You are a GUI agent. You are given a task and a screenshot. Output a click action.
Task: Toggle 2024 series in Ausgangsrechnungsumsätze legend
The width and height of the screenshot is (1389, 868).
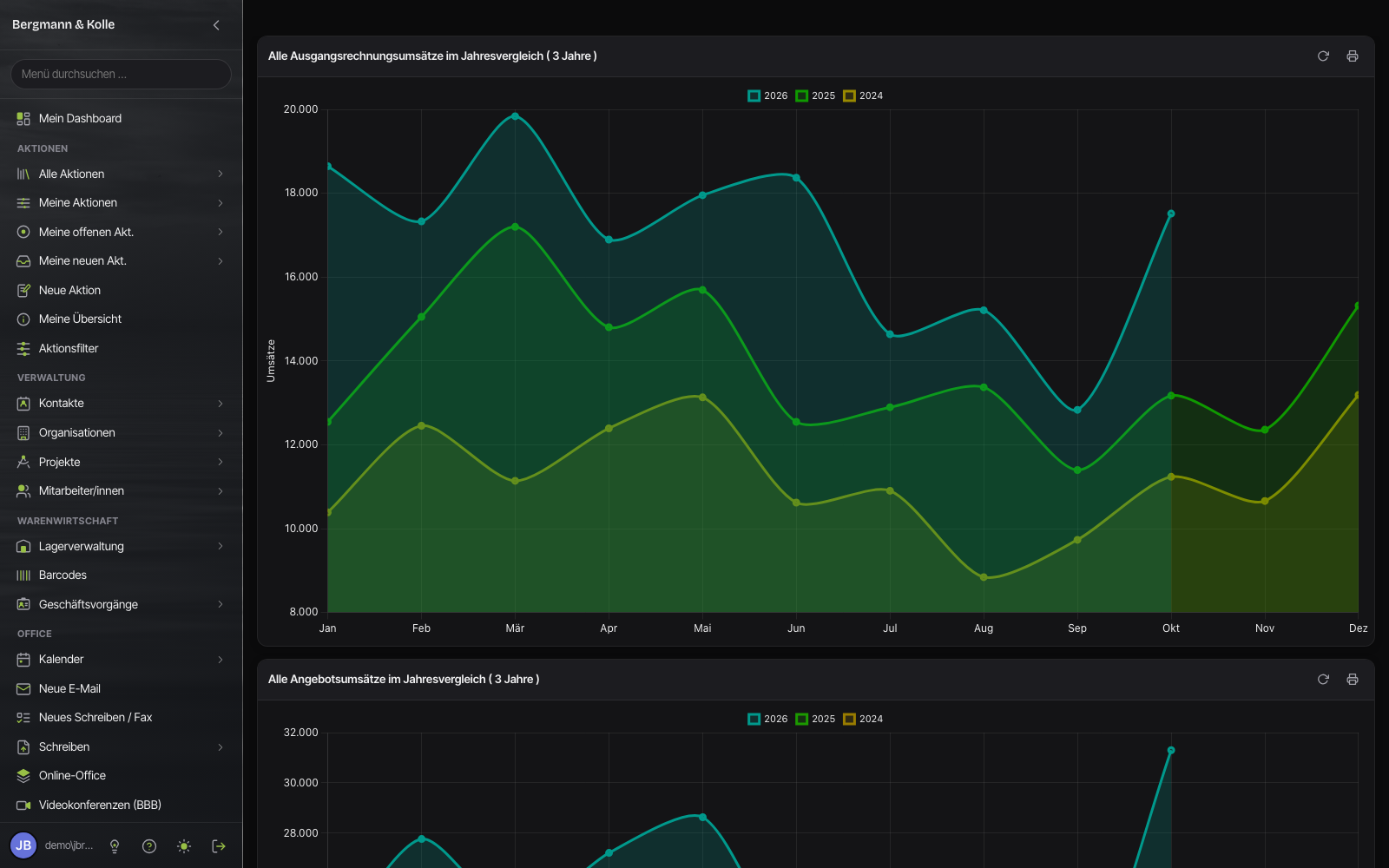click(864, 96)
